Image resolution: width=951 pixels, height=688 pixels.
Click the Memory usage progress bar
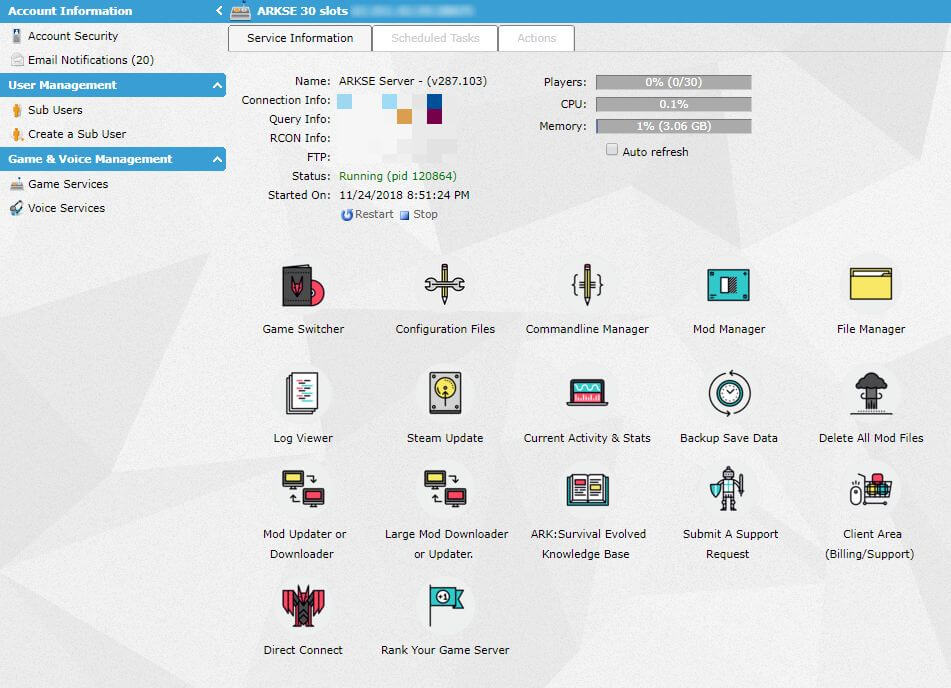point(673,126)
